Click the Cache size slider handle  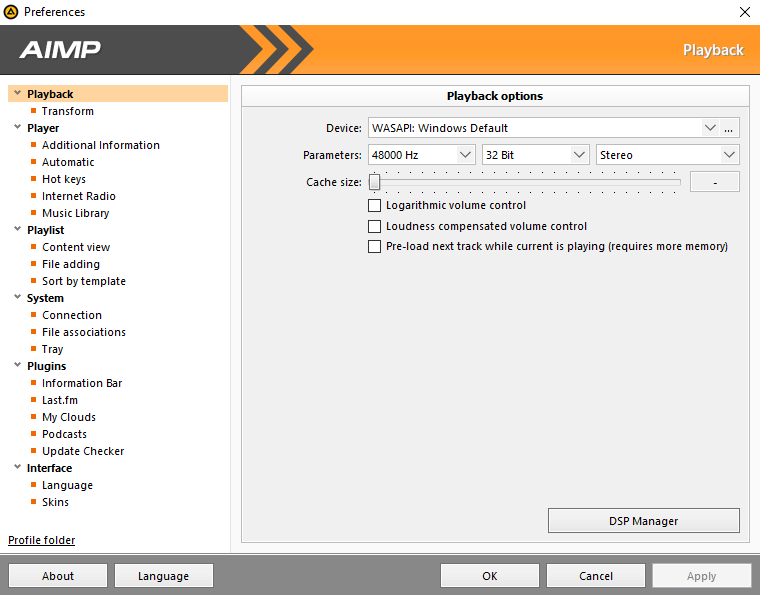coord(374,182)
